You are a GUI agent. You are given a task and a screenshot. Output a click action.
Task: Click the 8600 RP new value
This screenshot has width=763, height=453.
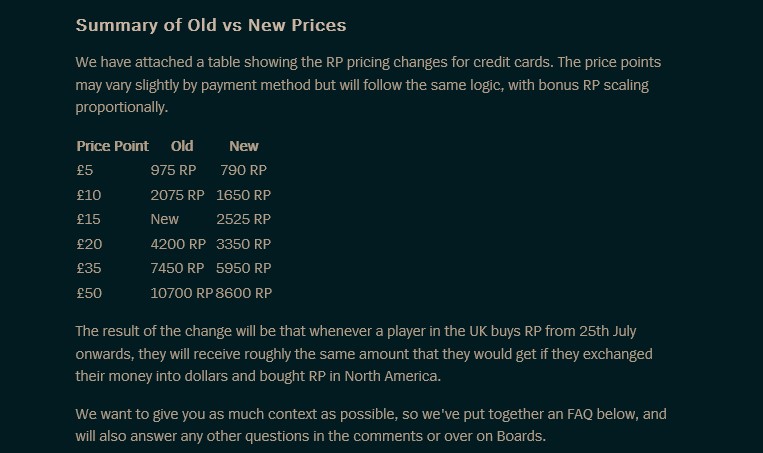click(244, 293)
